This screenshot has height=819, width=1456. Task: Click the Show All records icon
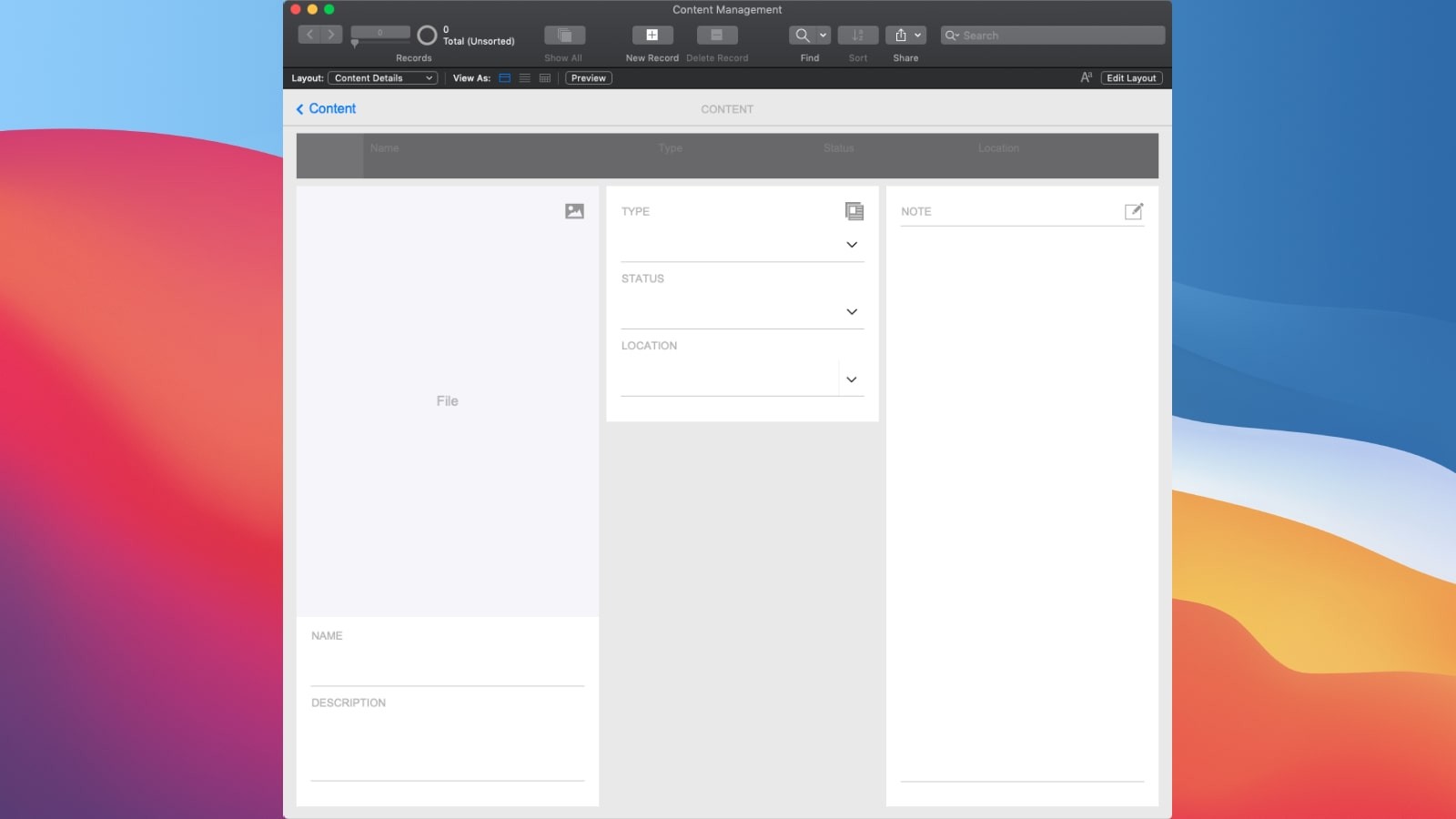coord(564,35)
